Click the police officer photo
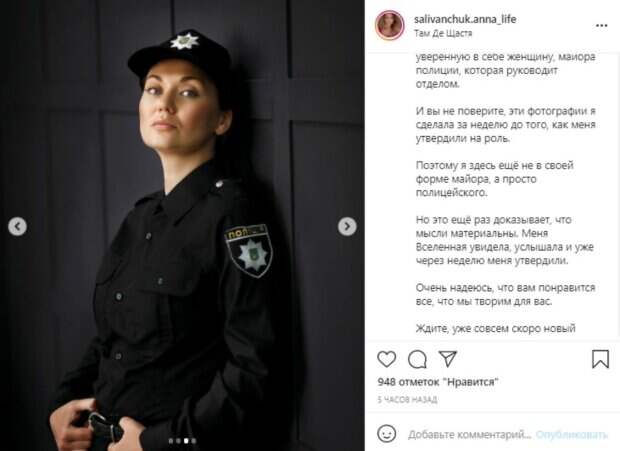620x451 pixels. click(182, 225)
